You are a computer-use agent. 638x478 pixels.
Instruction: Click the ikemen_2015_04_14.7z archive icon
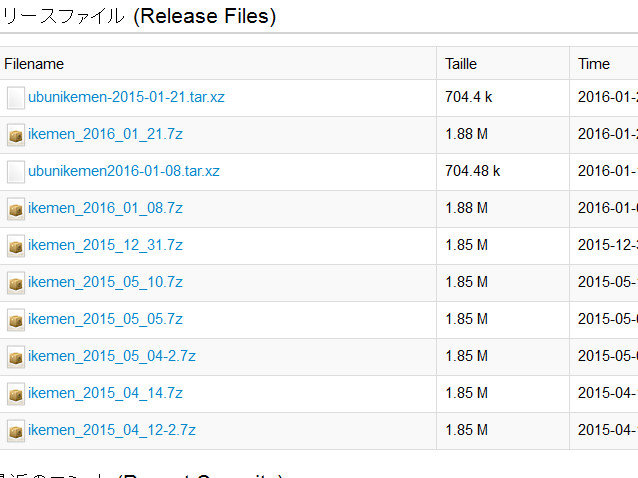point(15,394)
